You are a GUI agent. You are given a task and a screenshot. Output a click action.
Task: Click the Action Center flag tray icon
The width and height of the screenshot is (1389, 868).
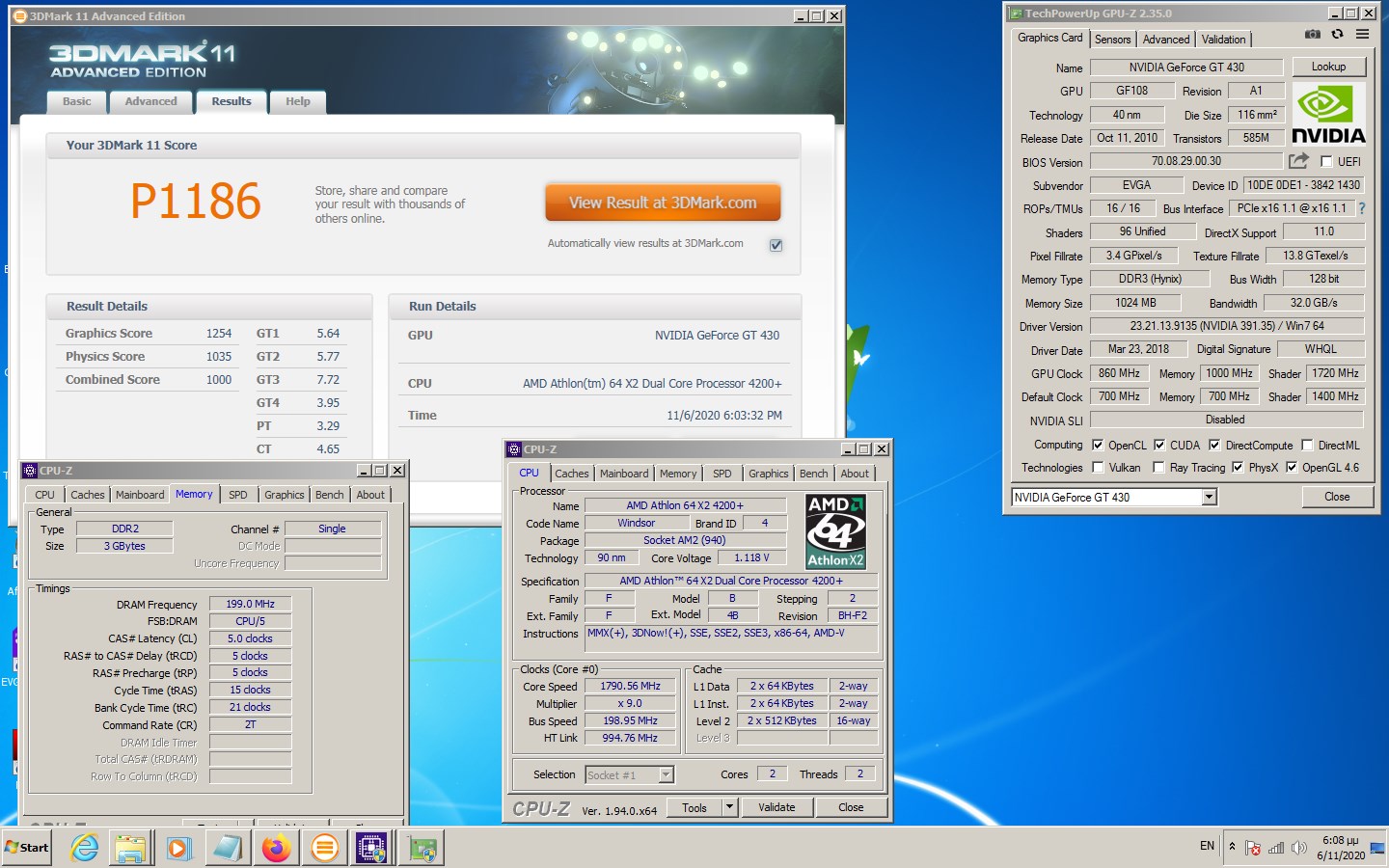[1252, 848]
